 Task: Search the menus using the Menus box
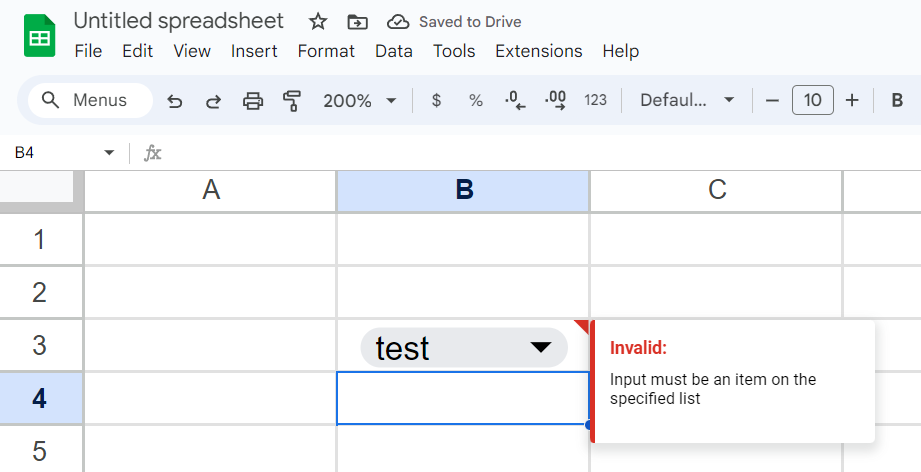90,100
